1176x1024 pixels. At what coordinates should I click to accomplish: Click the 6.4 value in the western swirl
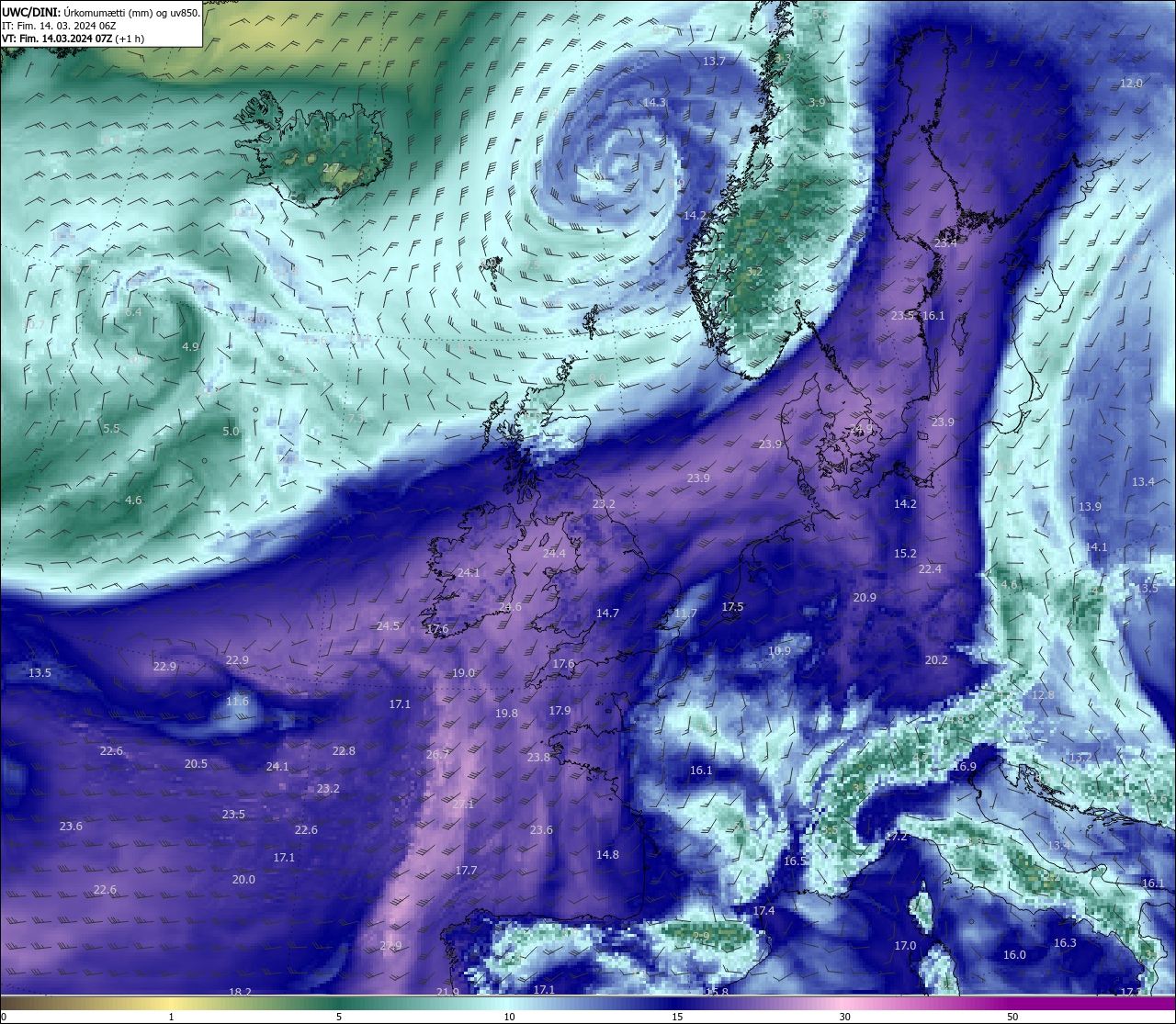point(133,311)
